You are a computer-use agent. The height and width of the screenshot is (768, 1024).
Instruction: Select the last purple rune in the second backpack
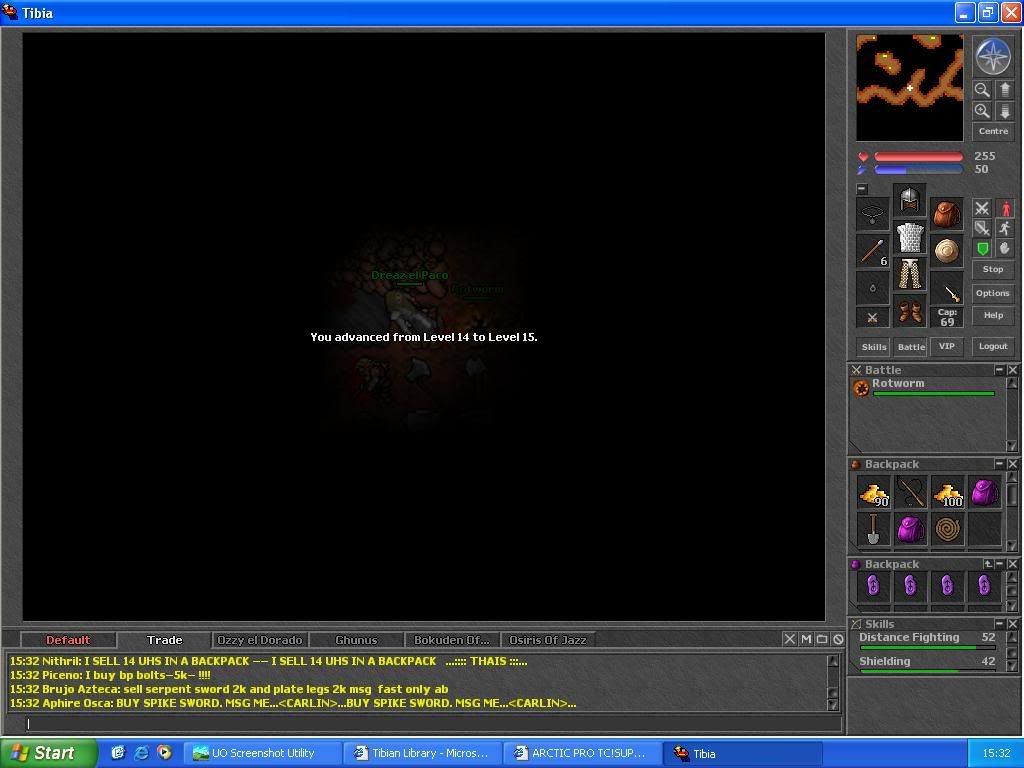point(985,586)
